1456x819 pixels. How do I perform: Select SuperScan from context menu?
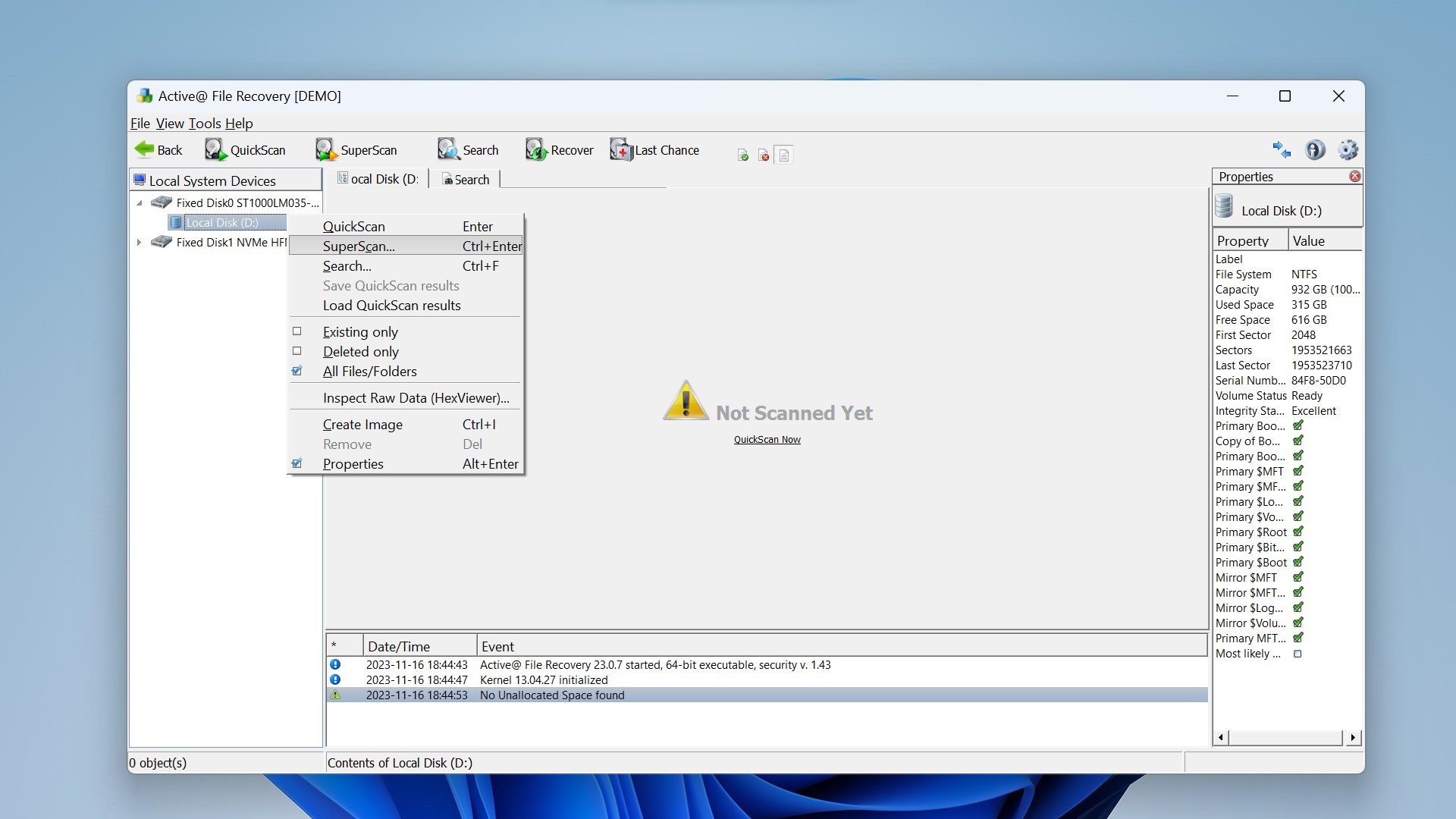357,245
